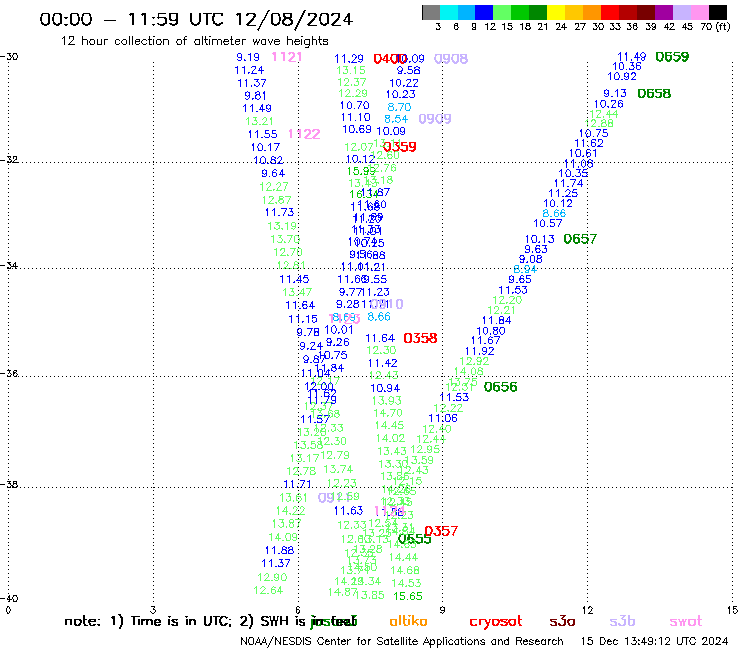This screenshot has height=650, width=740.
Task: Click the wave height value 9.64
Action: (x=273, y=173)
